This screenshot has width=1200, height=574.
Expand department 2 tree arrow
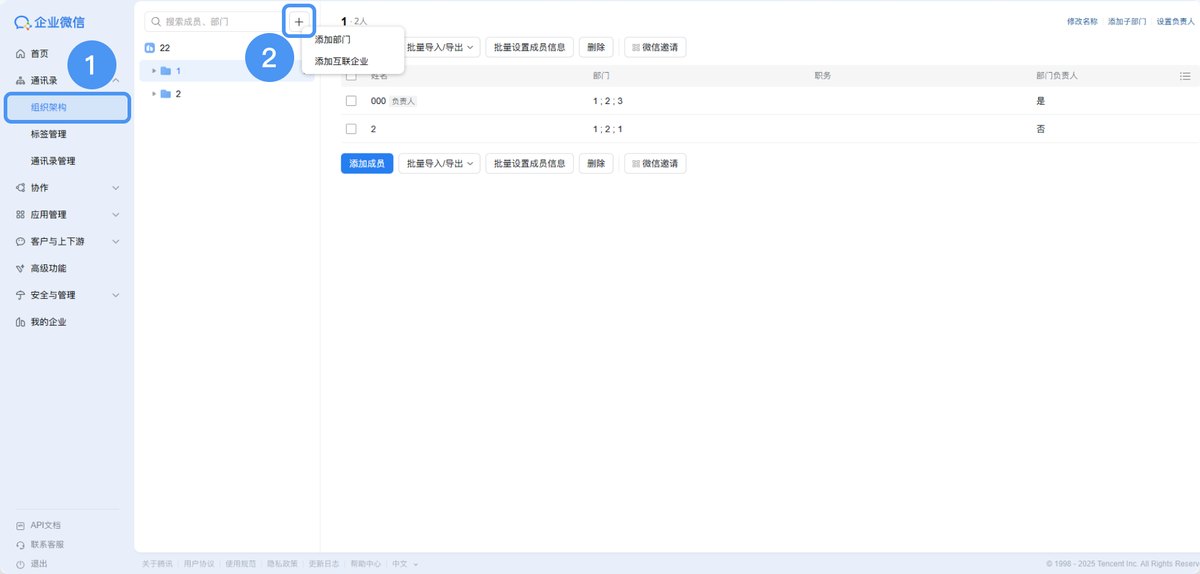point(154,94)
